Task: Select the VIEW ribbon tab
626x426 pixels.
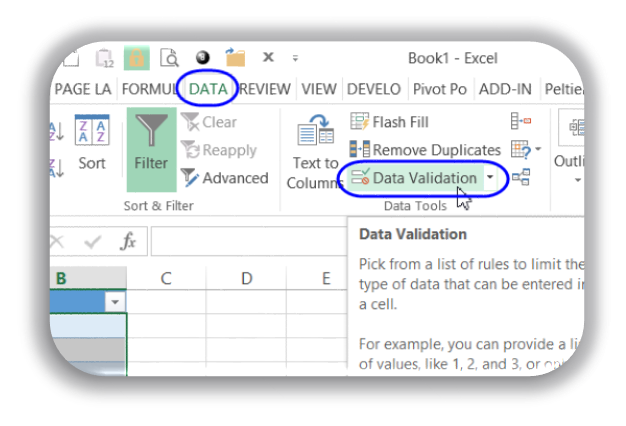Action: point(319,89)
